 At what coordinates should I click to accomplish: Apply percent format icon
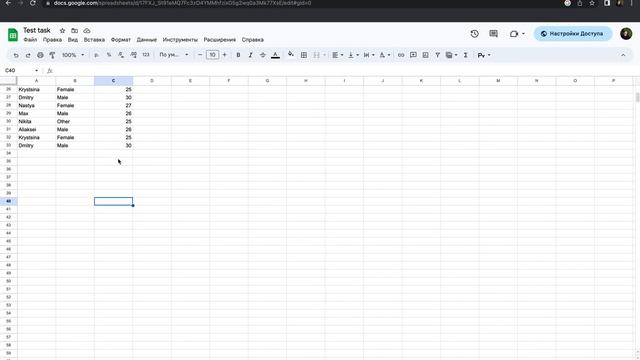click(109, 55)
